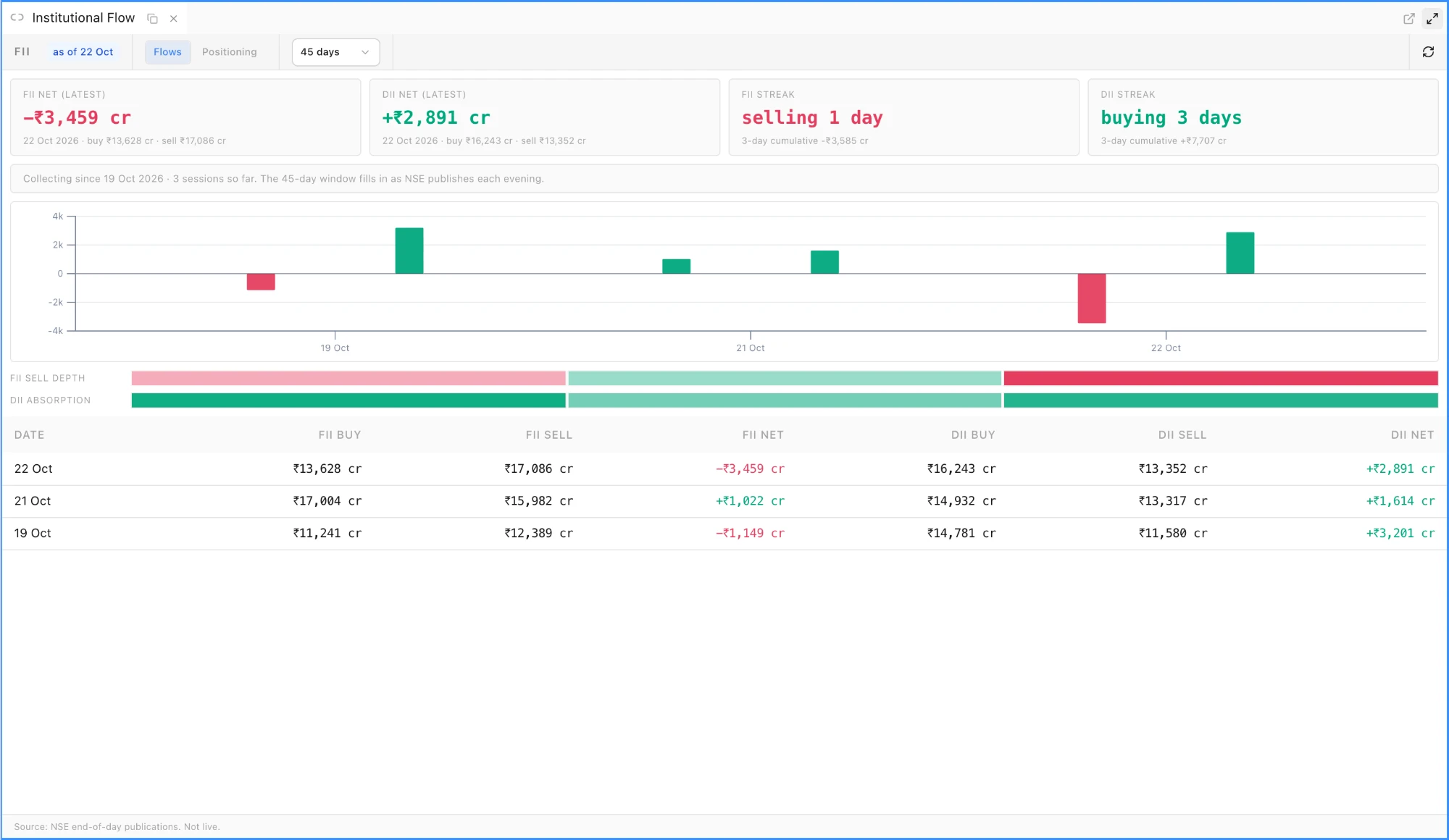Click the green DII bar for 19 Oct
This screenshot has width=1449, height=840.
(409, 251)
